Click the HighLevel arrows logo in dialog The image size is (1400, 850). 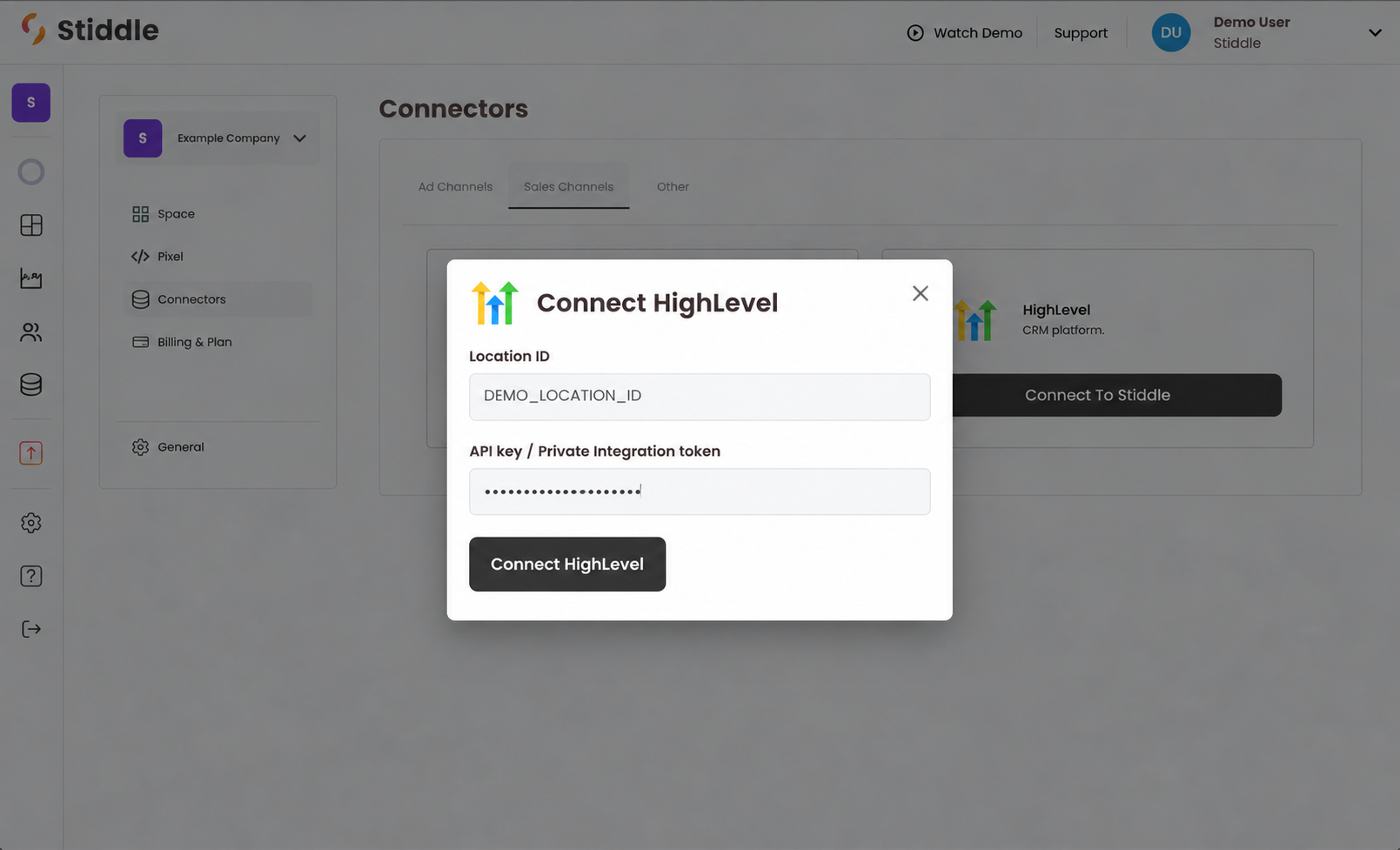click(x=494, y=303)
